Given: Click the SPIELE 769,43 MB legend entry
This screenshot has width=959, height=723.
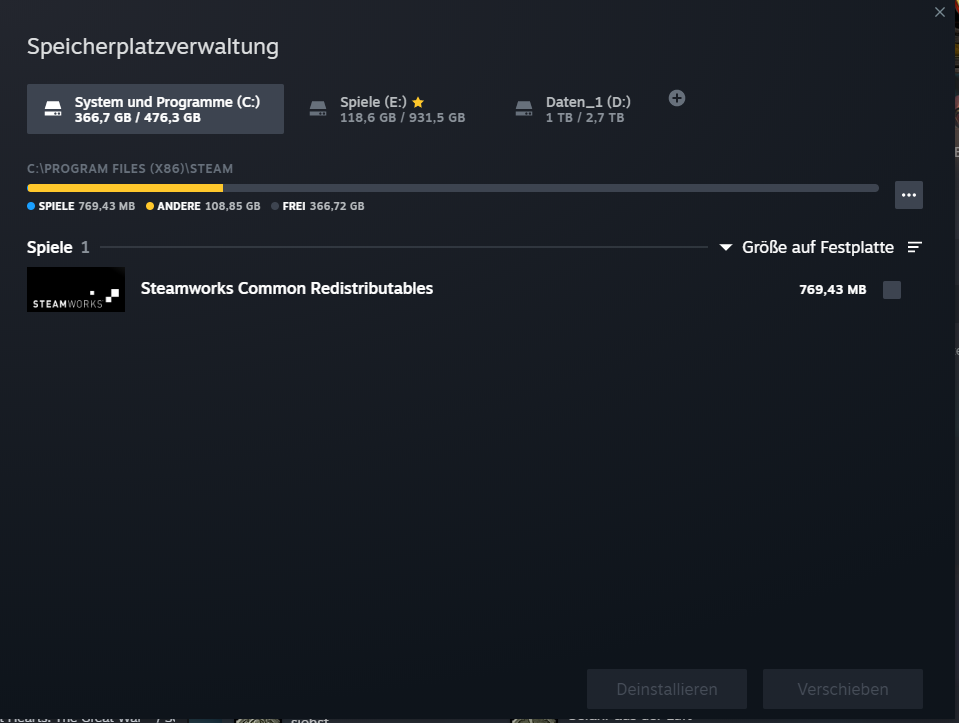Looking at the screenshot, I should [81, 206].
